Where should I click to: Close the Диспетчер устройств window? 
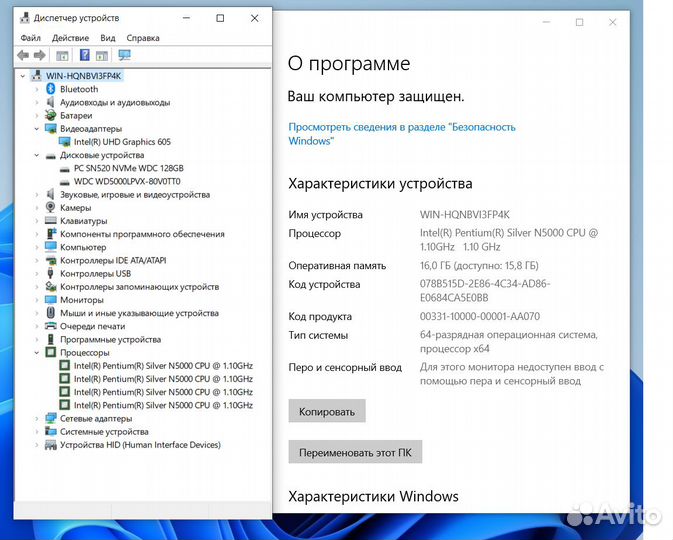[x=255, y=18]
